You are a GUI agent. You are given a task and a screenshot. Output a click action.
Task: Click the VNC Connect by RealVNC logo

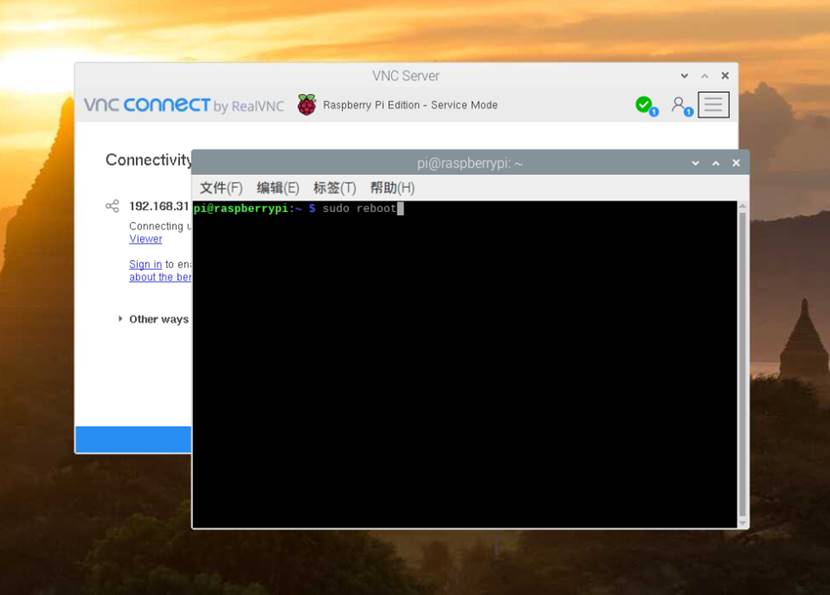[184, 105]
